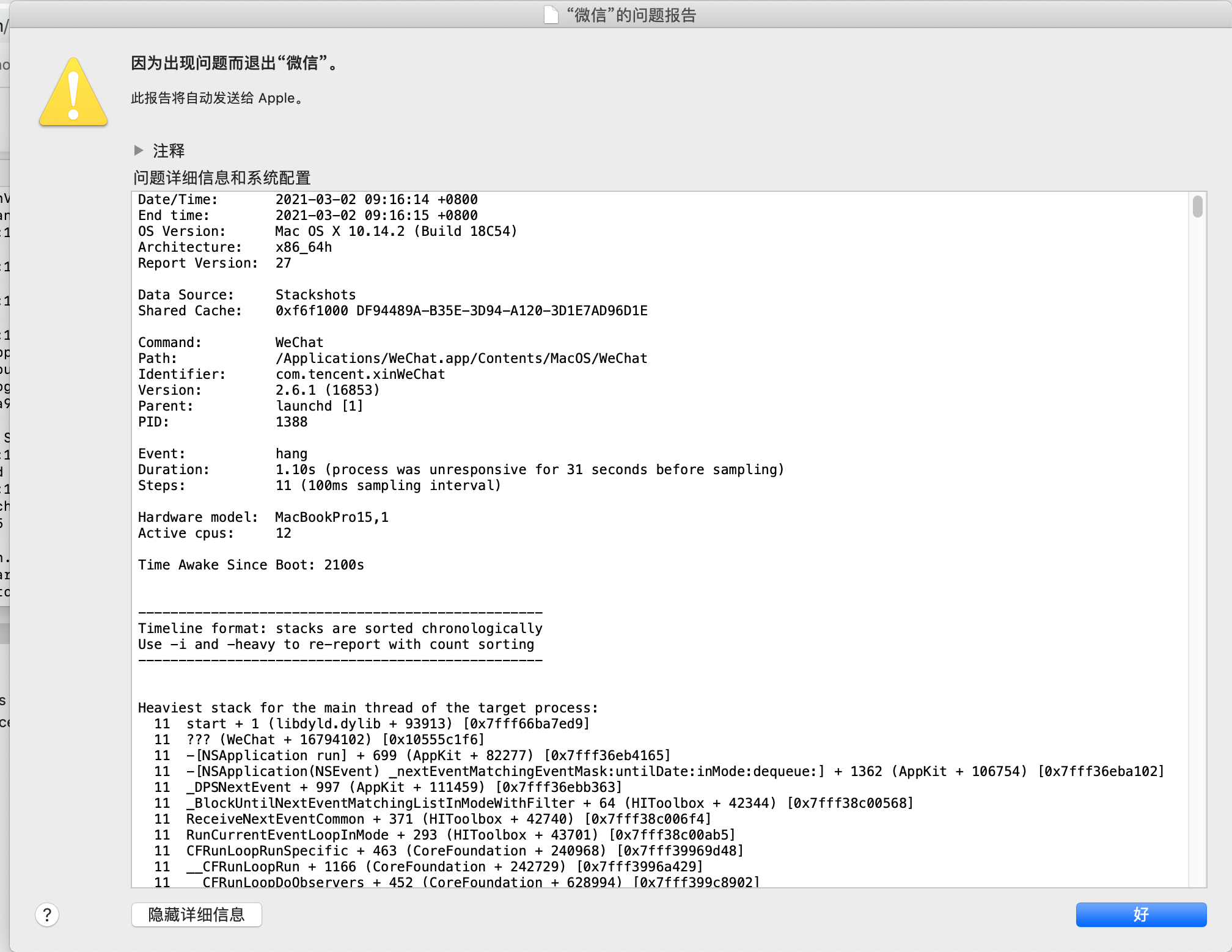Click the blue 好 button

point(1141,915)
